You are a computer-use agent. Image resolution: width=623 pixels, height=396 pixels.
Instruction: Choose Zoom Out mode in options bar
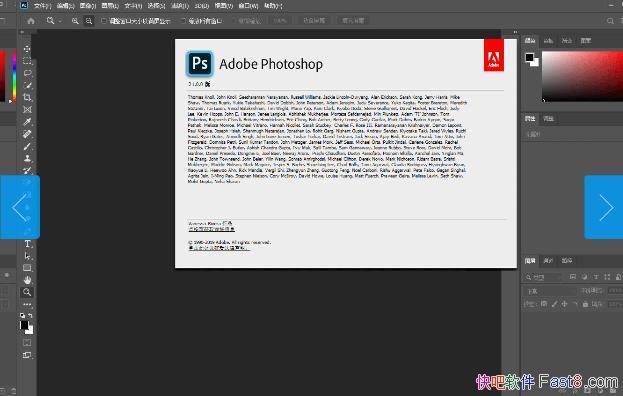[x=89, y=21]
